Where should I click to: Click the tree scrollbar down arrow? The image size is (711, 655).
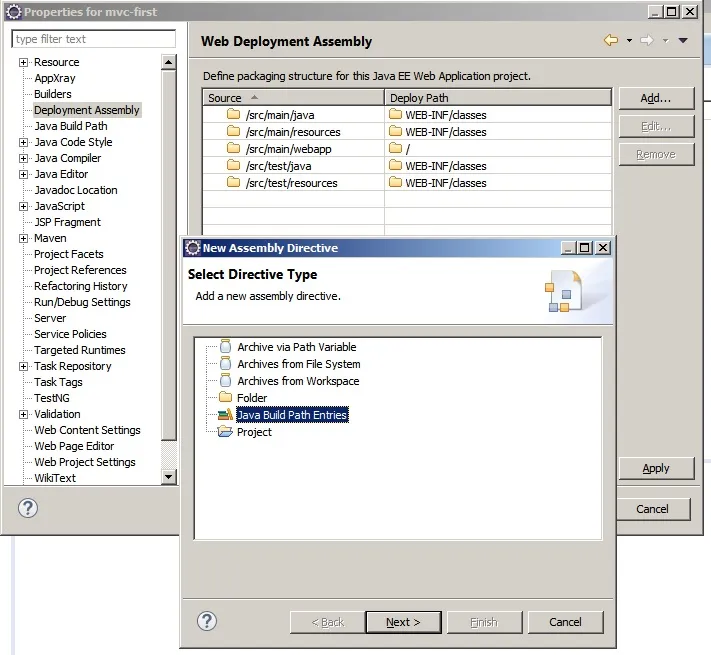click(x=169, y=476)
